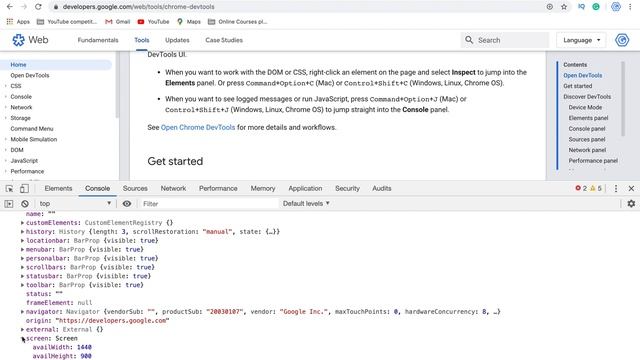Open the YouTube bookmark

[153, 22]
